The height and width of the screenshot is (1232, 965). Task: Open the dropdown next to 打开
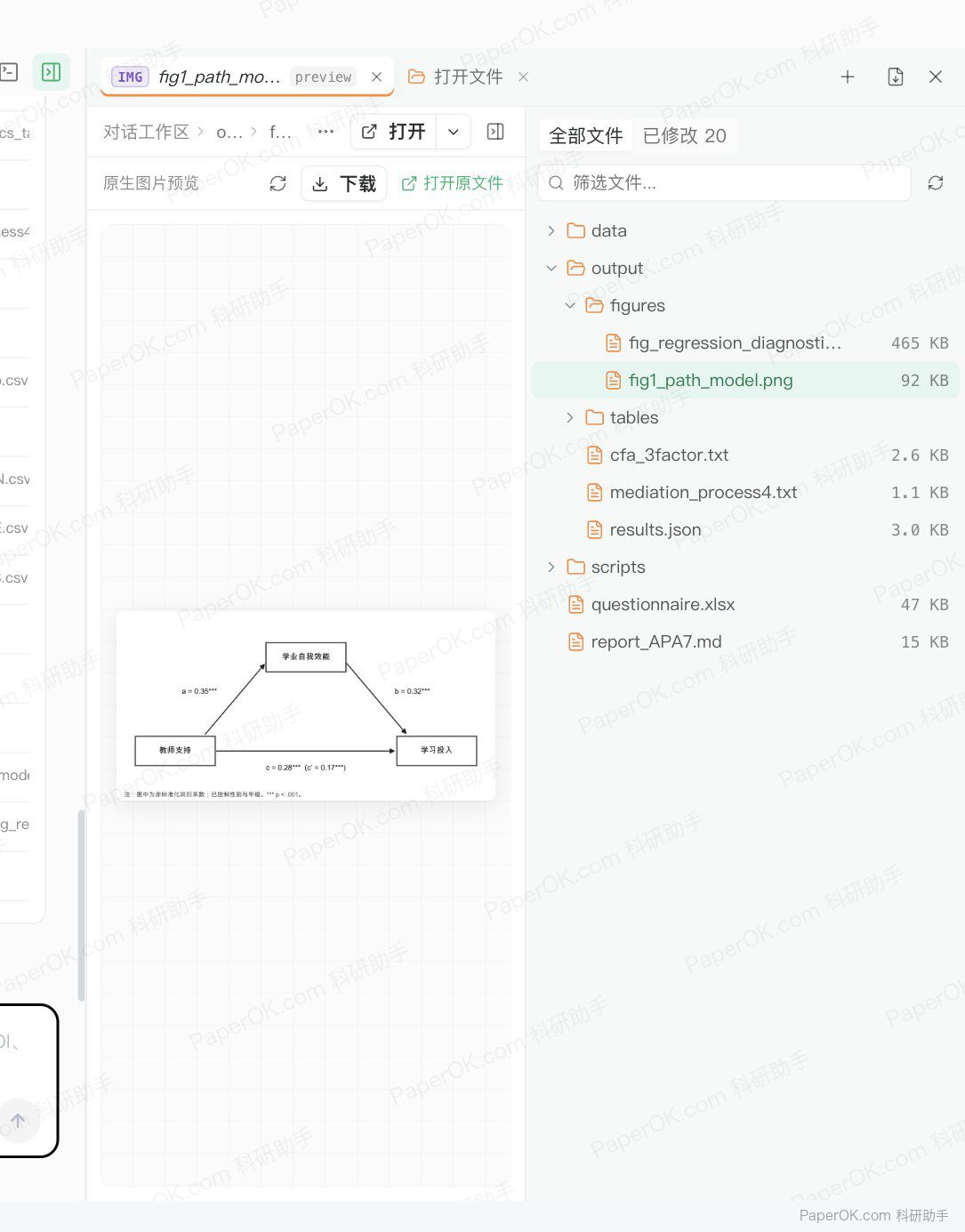point(454,132)
